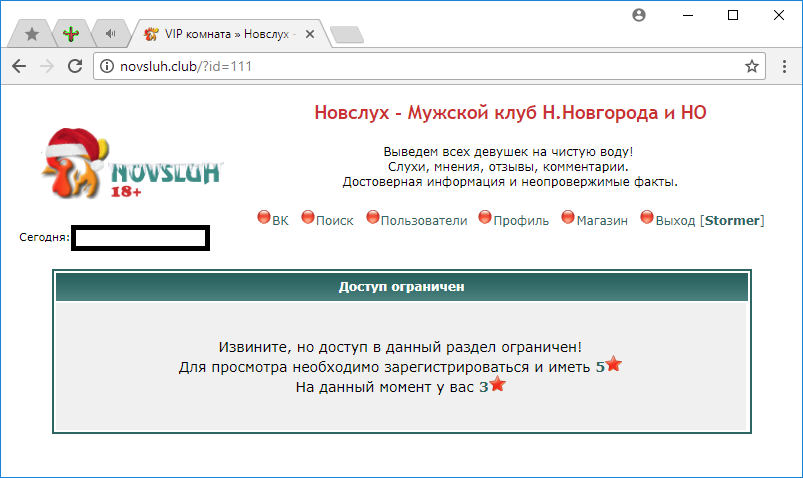Switch to the green cross pinned tab
Viewport: 803px width, 478px height.
[x=71, y=34]
